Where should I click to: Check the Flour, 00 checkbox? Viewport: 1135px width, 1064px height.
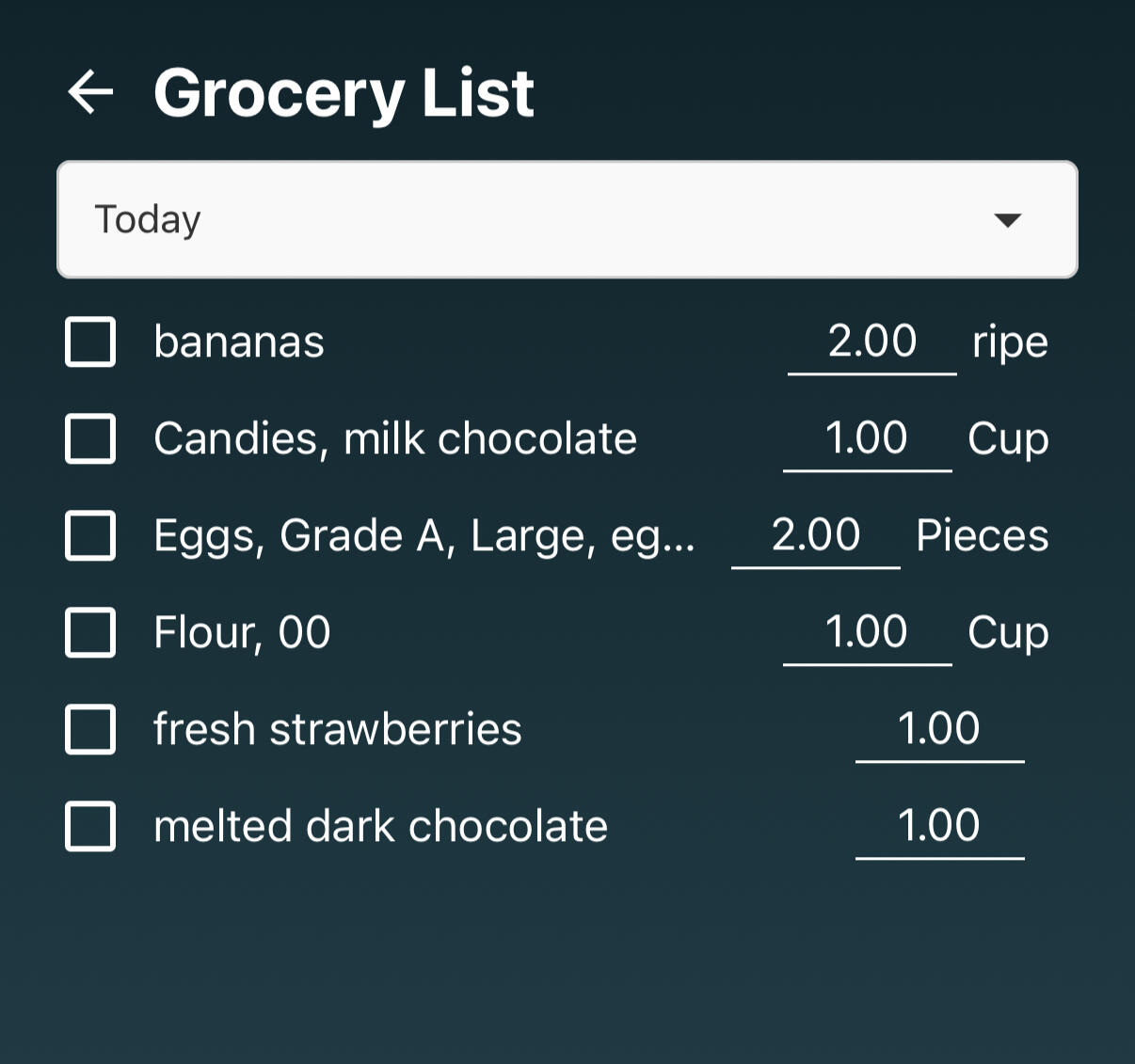[90, 632]
